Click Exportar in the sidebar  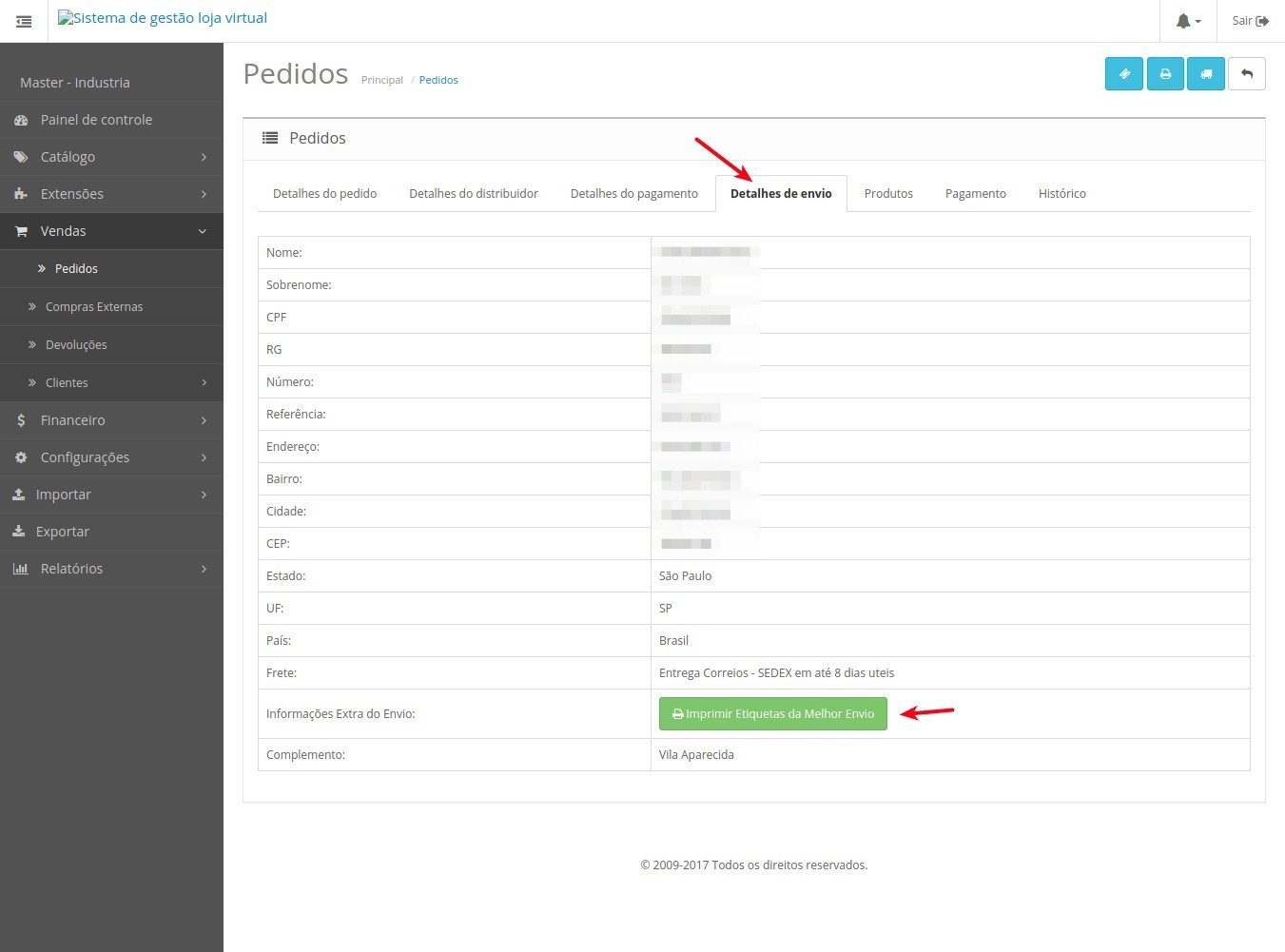pyautogui.click(x=63, y=532)
